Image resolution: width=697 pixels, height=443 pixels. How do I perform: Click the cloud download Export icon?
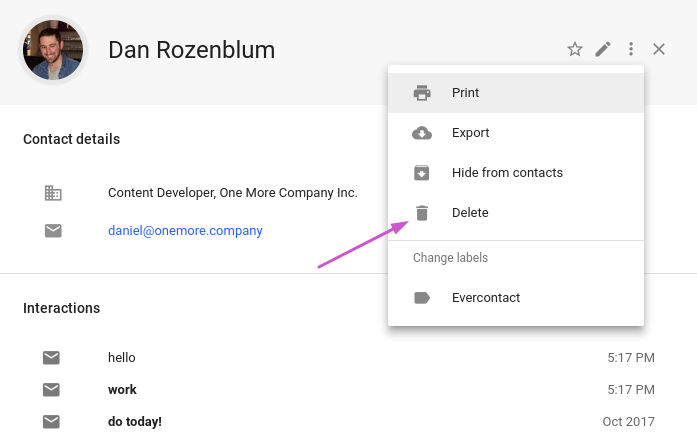coord(422,133)
